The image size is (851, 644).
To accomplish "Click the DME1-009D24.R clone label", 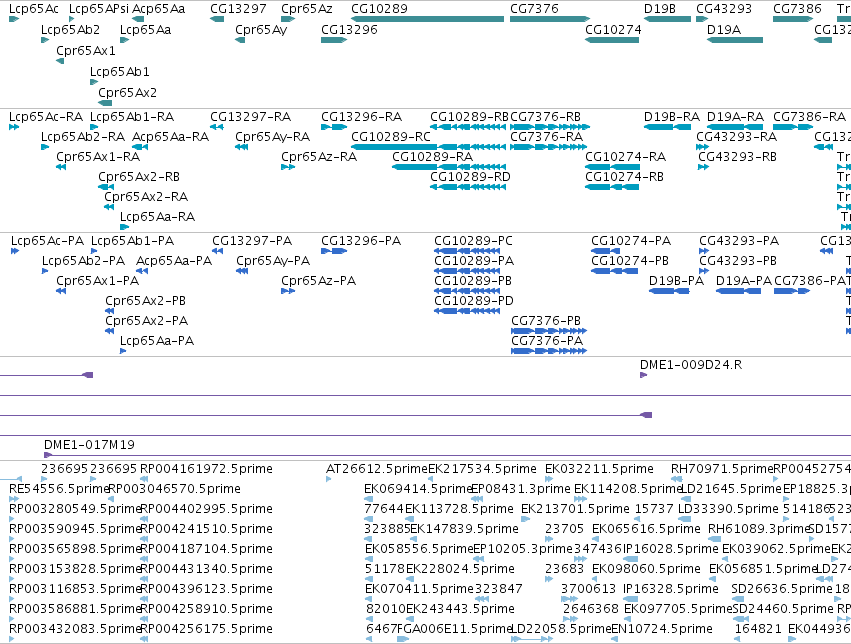I will pos(691,365).
